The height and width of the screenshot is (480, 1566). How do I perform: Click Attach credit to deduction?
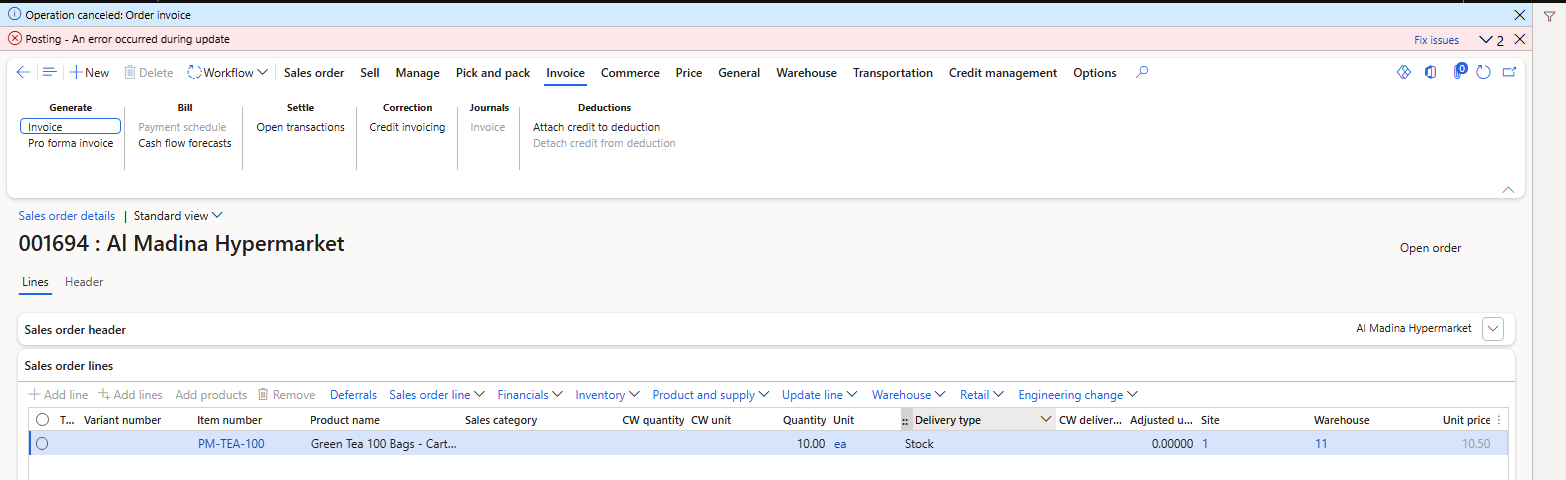coord(596,127)
